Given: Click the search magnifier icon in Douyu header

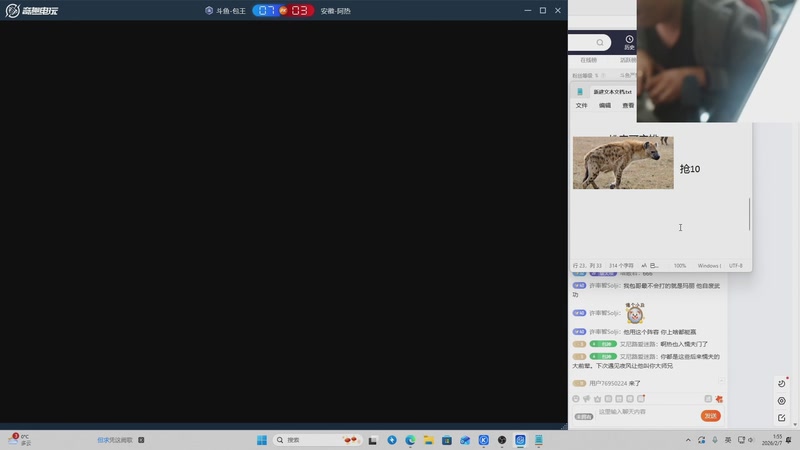Looking at the screenshot, I should 600,43.
